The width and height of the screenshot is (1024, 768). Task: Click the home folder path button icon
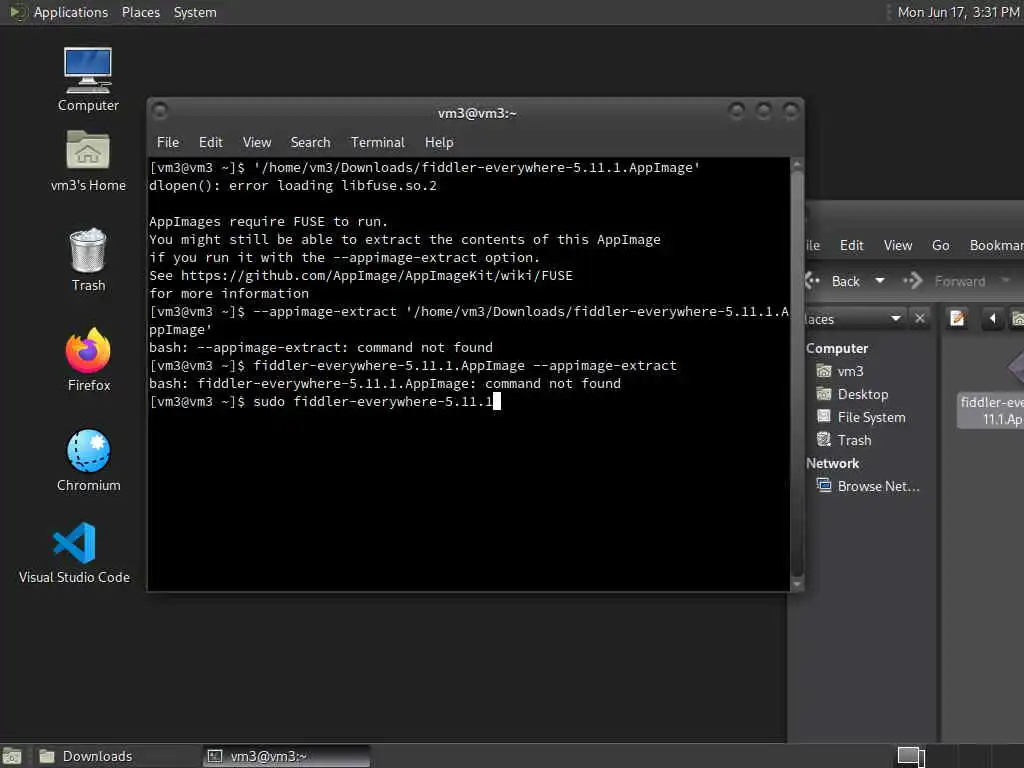click(1017, 319)
